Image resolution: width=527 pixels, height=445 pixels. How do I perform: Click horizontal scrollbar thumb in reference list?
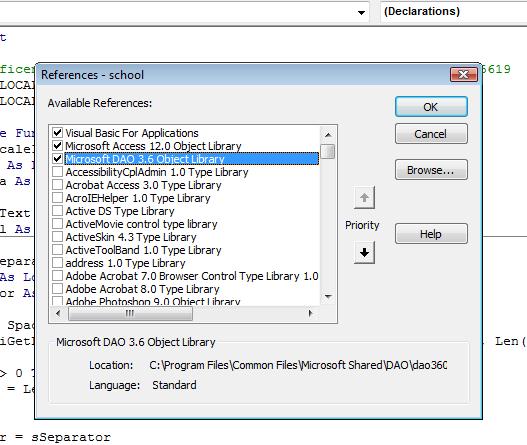[130, 313]
